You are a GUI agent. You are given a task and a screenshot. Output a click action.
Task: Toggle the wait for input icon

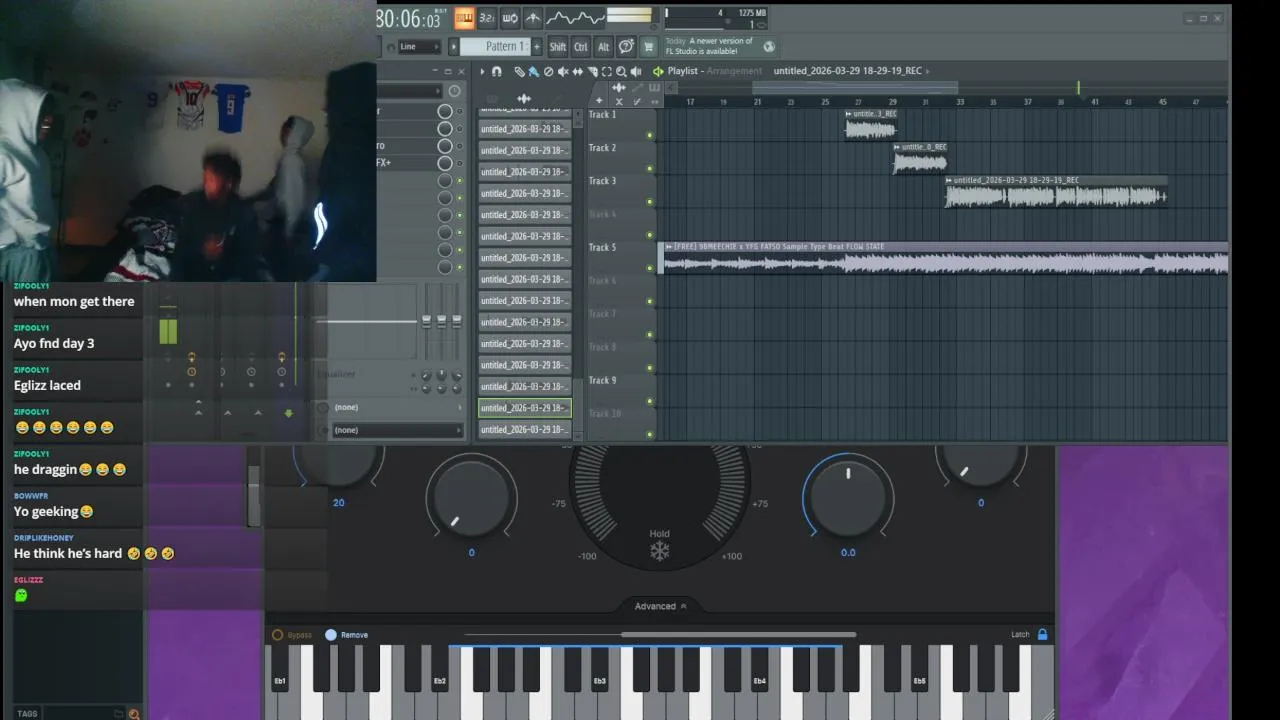[510, 18]
